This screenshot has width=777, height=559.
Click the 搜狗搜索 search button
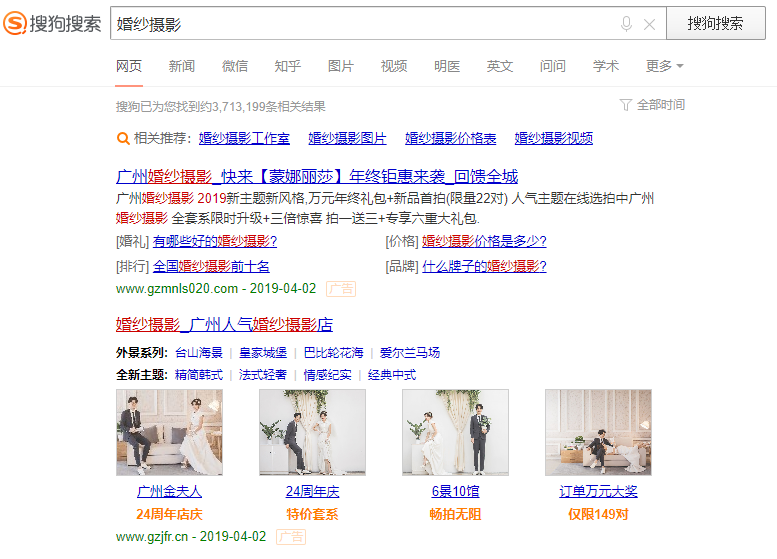[715, 24]
